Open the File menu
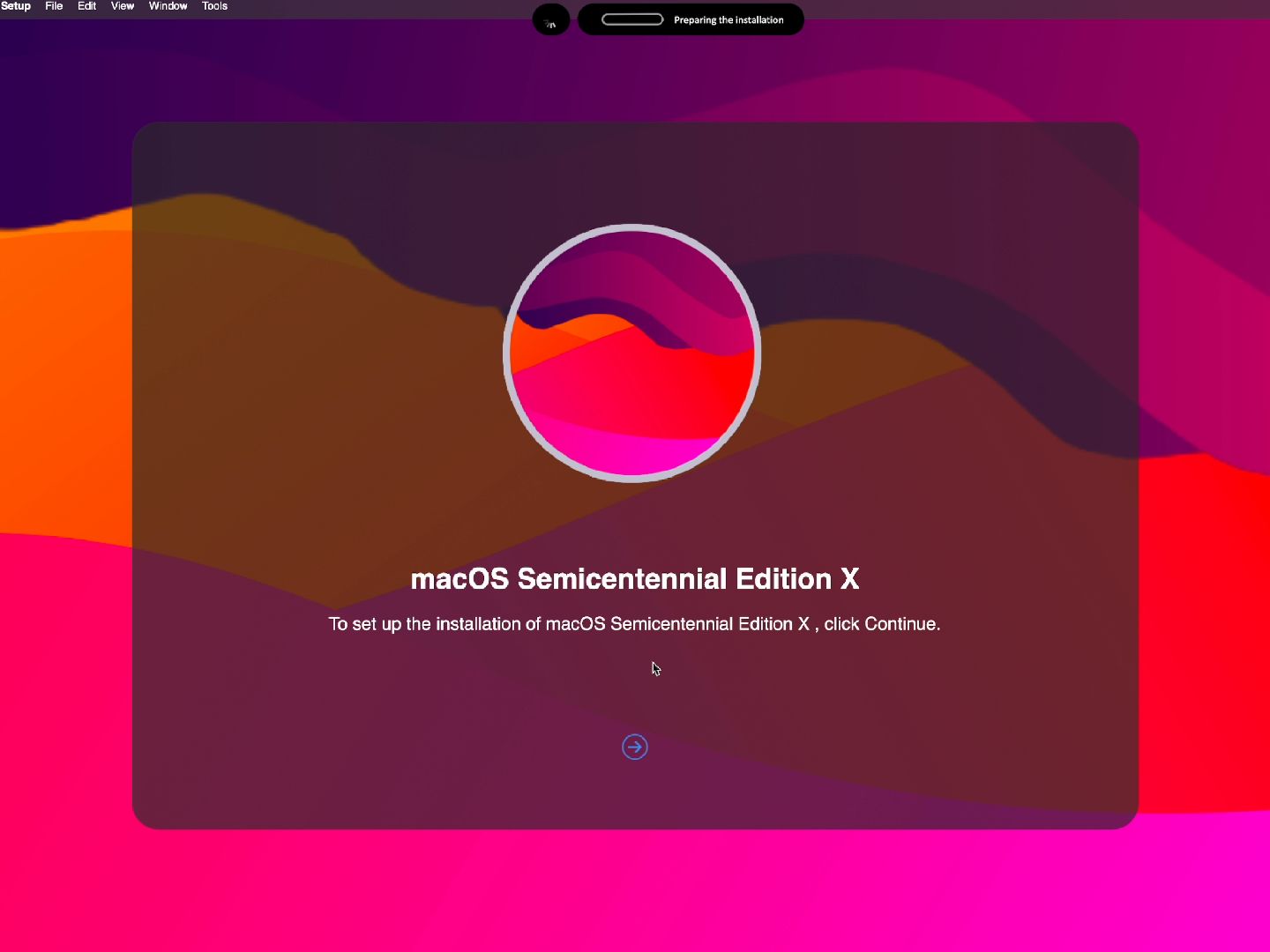Image resolution: width=1270 pixels, height=952 pixels. [54, 6]
